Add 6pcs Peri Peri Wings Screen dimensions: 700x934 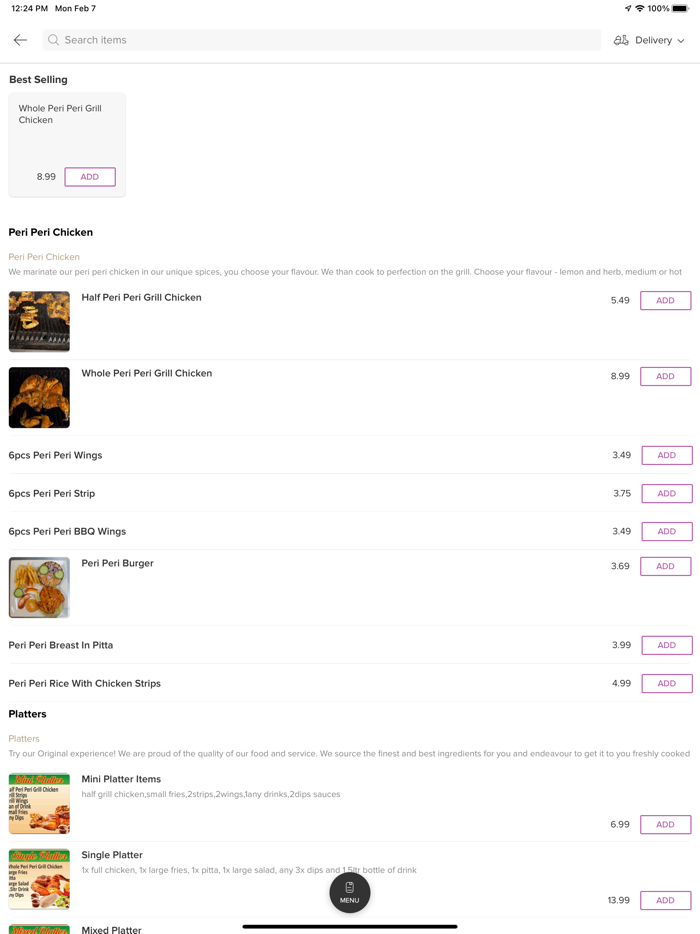[667, 455]
